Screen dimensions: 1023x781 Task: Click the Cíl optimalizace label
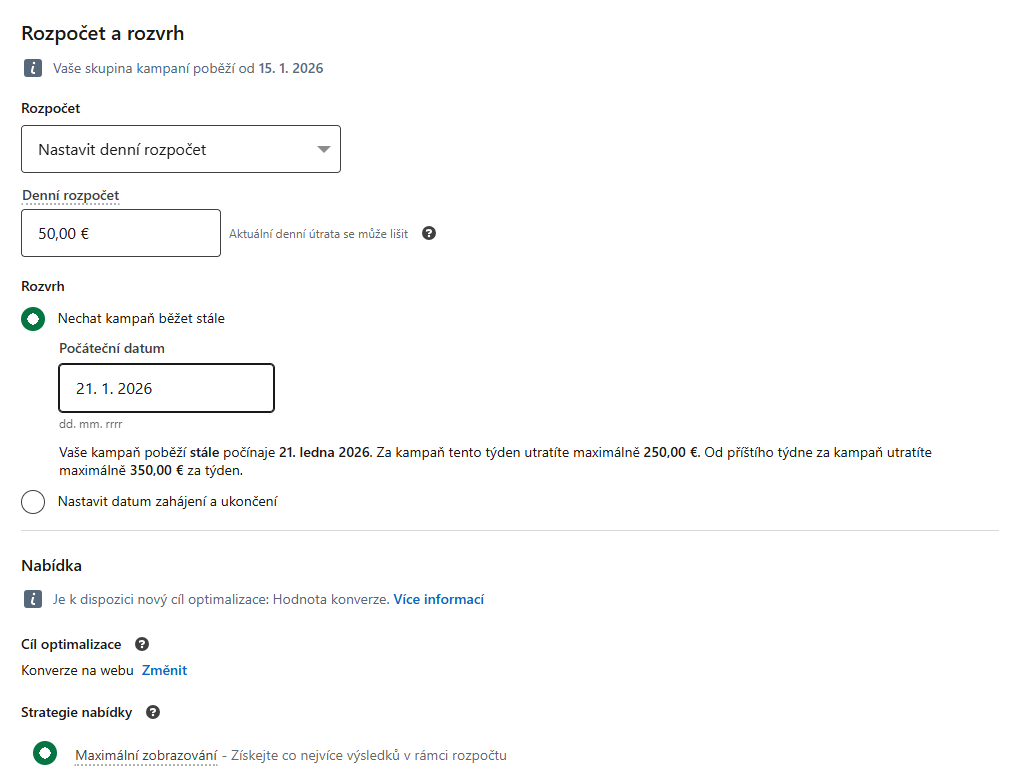coord(71,644)
